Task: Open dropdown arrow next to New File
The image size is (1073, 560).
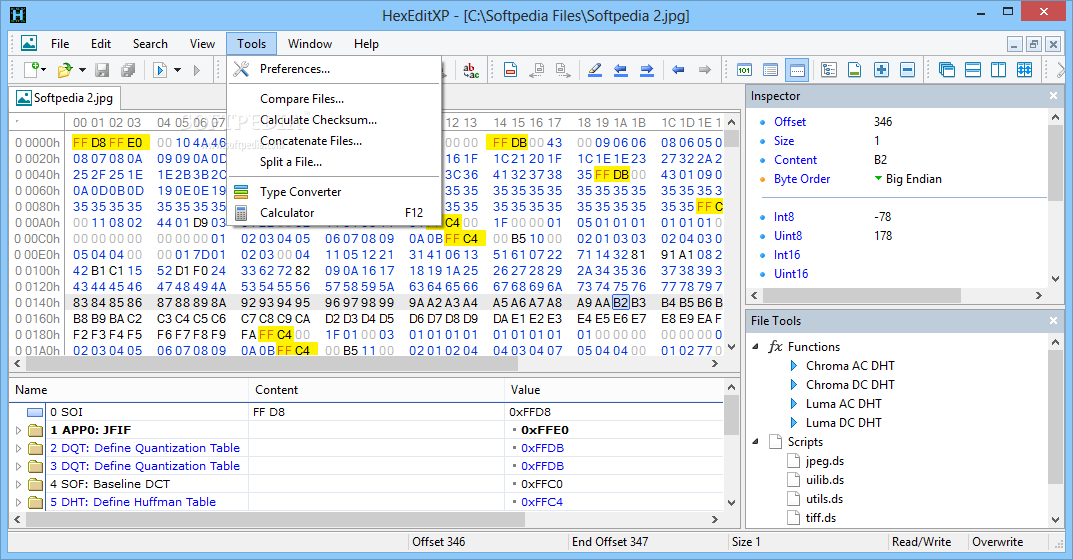Action: [44, 70]
